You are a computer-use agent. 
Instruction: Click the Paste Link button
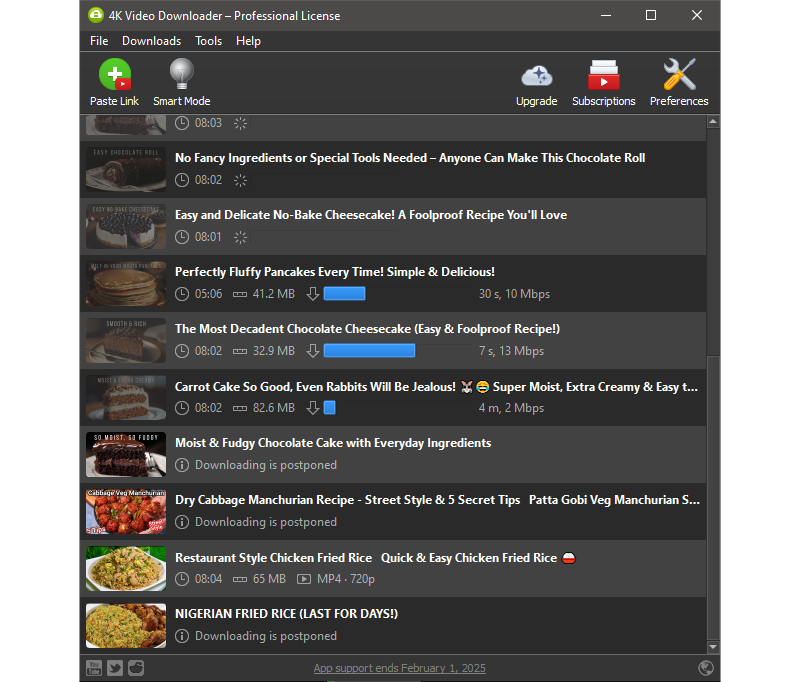[114, 82]
